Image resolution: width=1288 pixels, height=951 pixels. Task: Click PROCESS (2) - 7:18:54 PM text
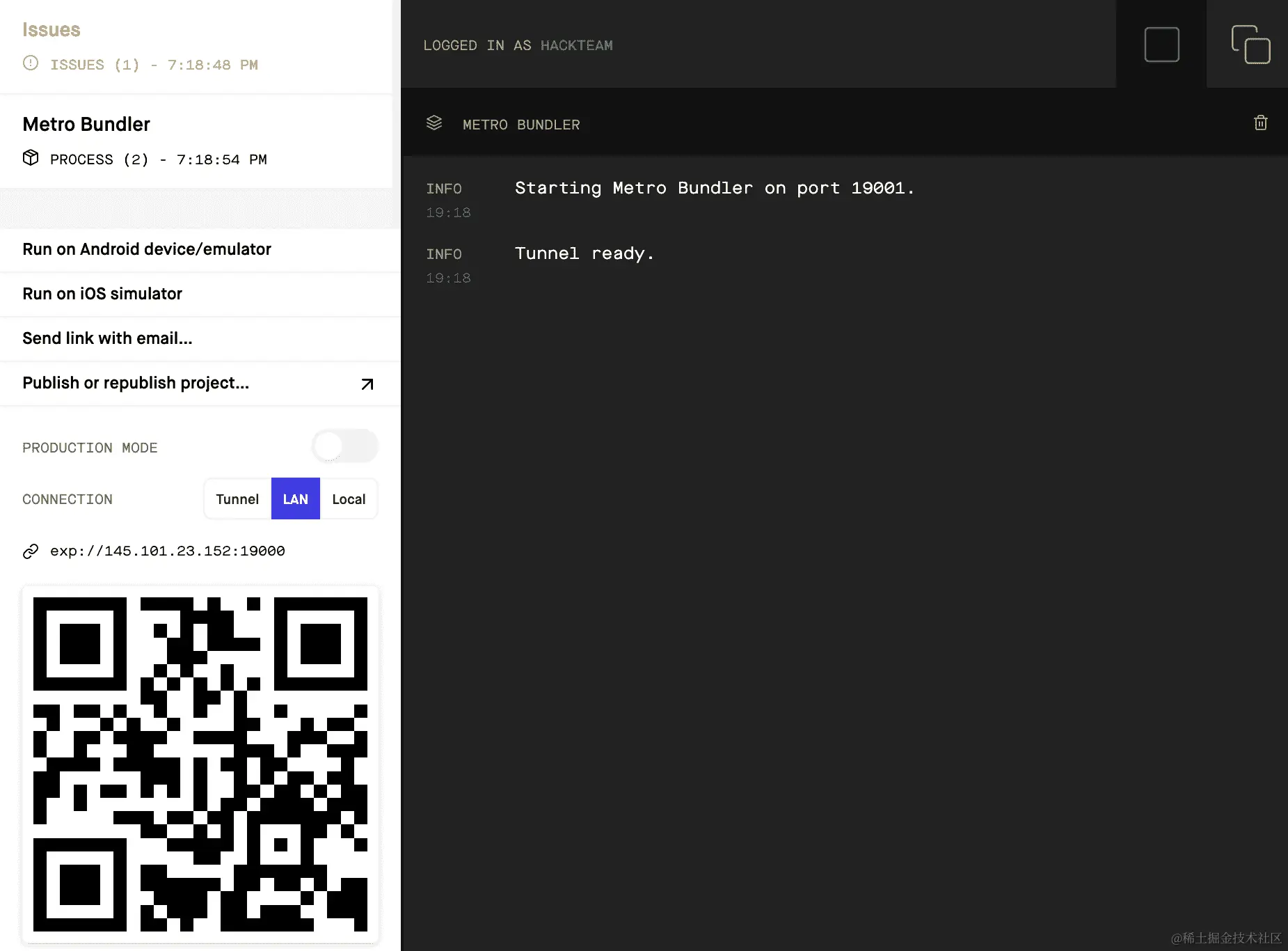pyautogui.click(x=159, y=159)
